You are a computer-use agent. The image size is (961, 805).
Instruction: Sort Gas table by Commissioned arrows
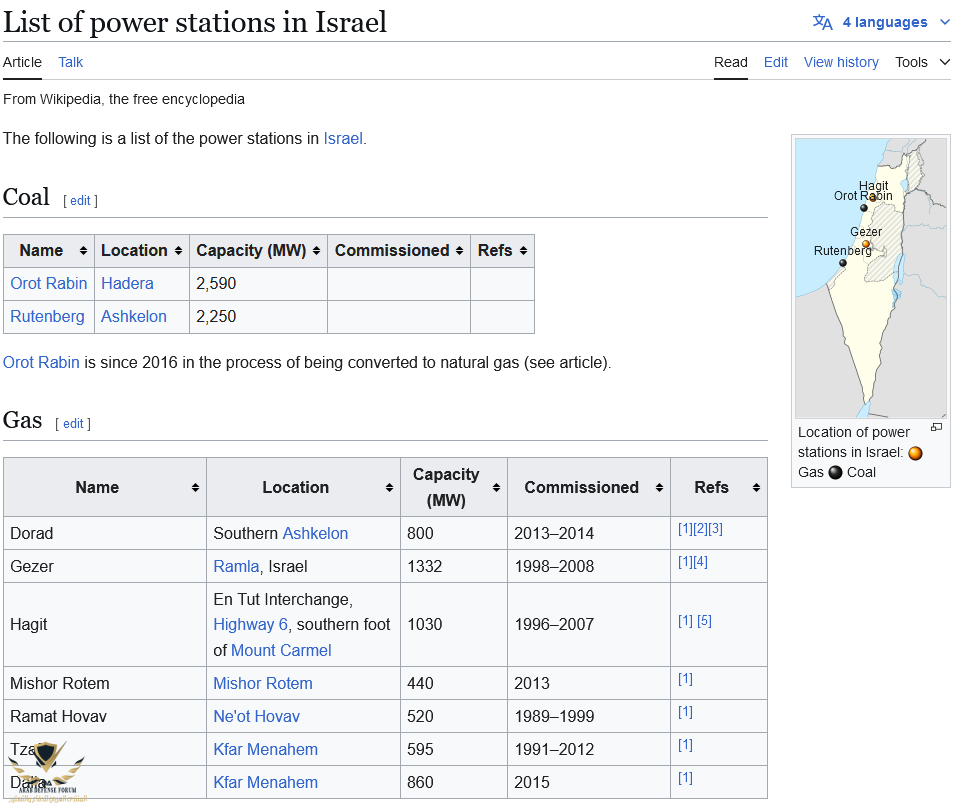(659, 488)
